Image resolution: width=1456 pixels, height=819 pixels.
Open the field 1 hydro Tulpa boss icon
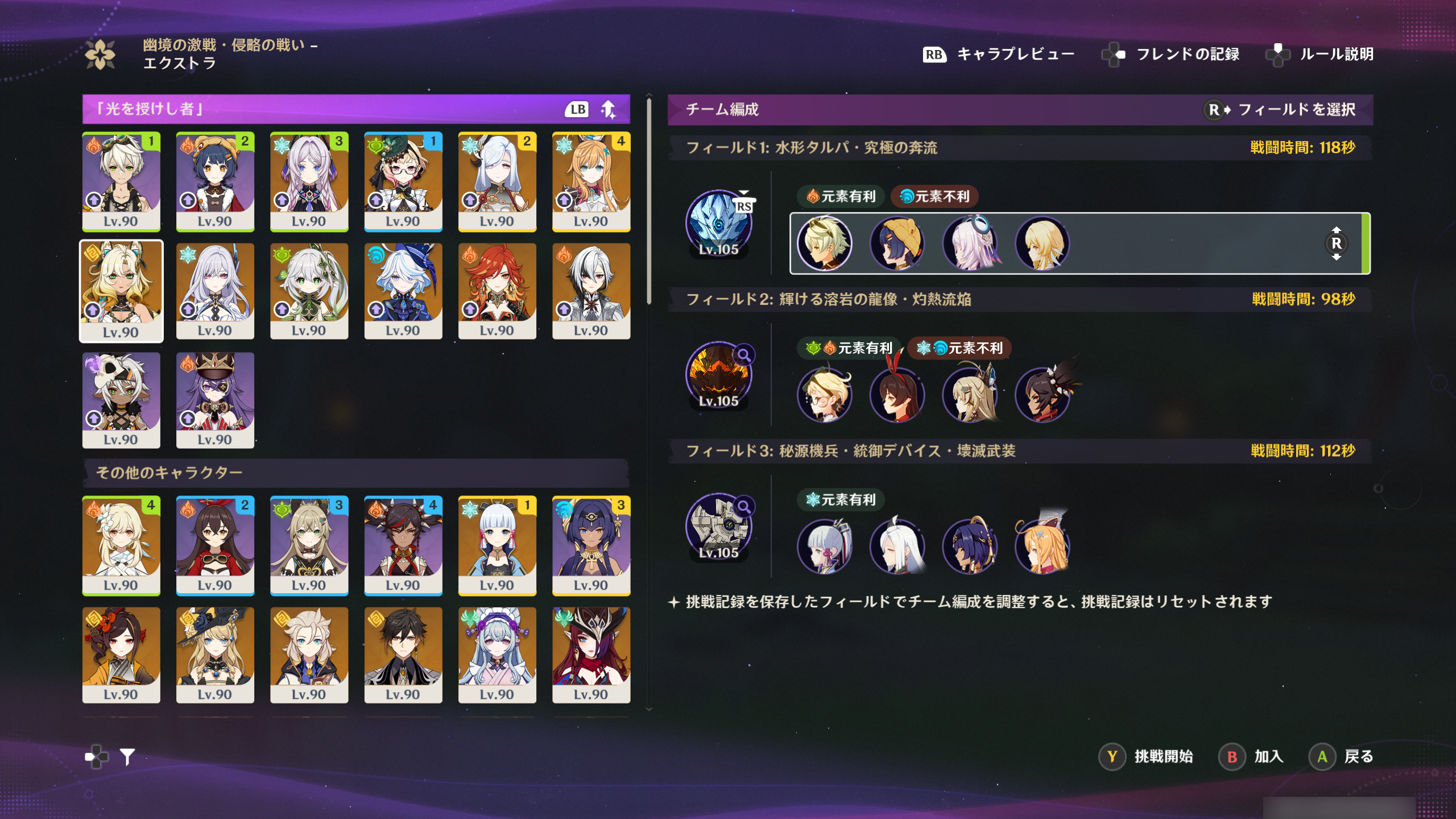click(x=719, y=224)
